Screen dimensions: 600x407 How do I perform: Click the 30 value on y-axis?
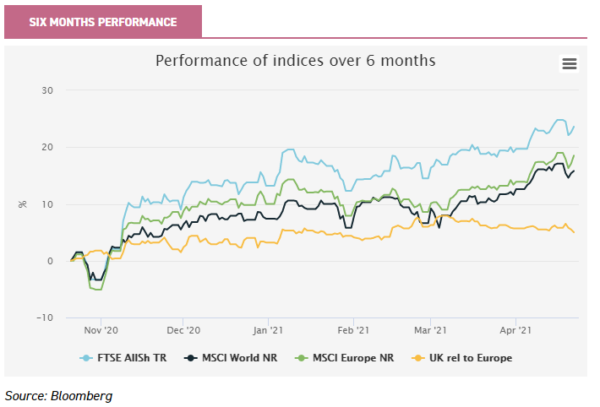[48, 92]
